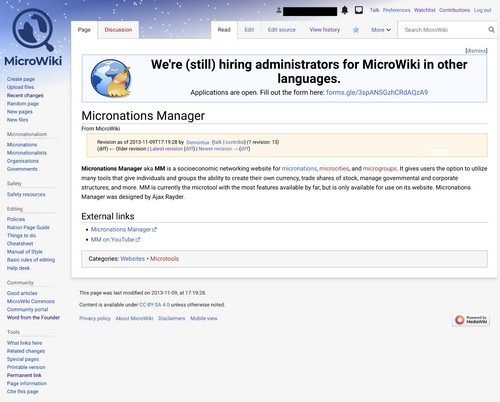Open Upload files
The image size is (500, 402).
click(x=20, y=87)
